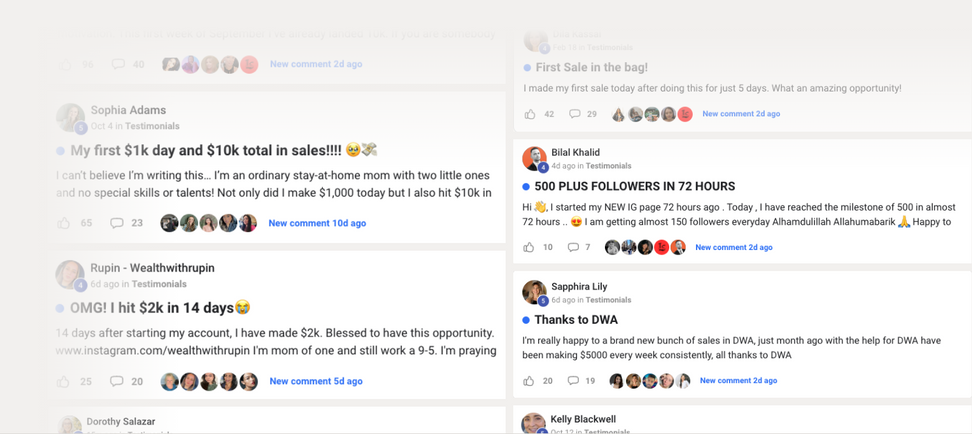Open comments on First Sale post
Image resolution: width=972 pixels, height=434 pixels.
574,114
